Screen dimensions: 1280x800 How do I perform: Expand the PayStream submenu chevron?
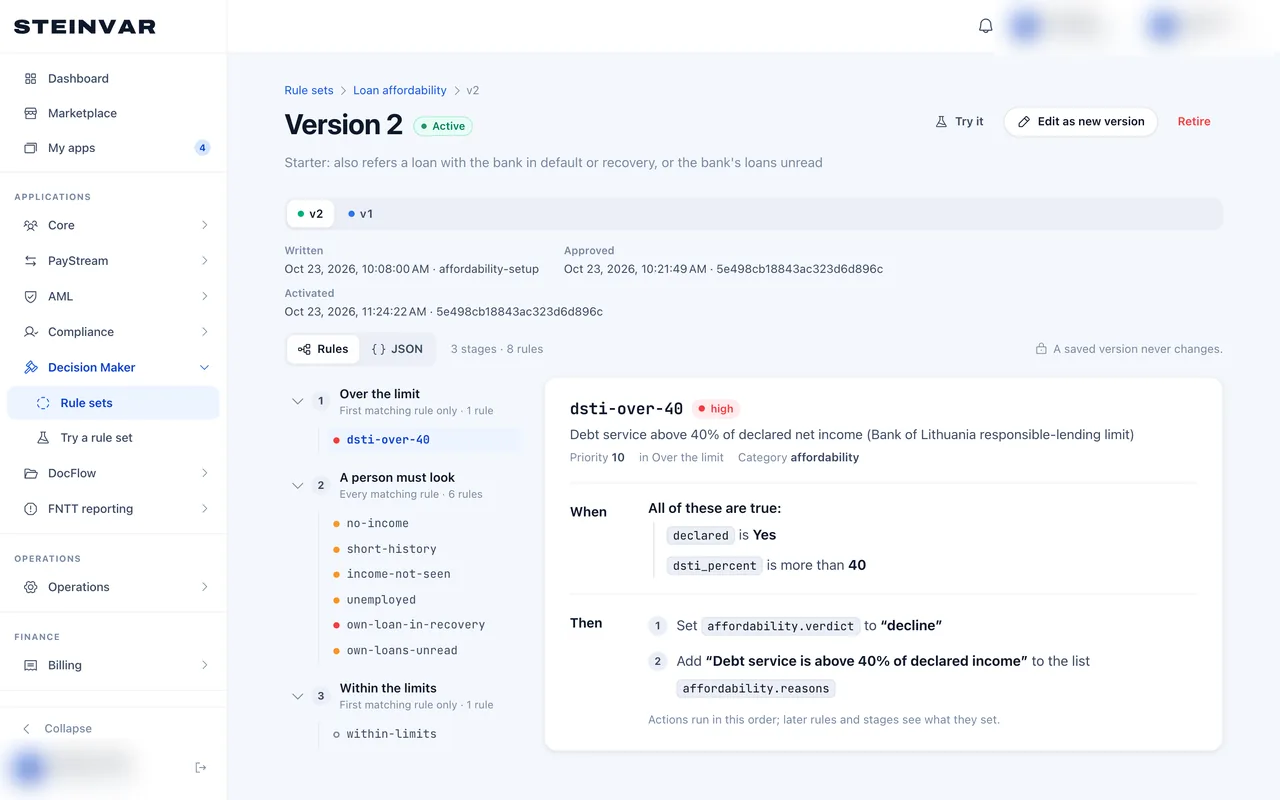pos(204,261)
